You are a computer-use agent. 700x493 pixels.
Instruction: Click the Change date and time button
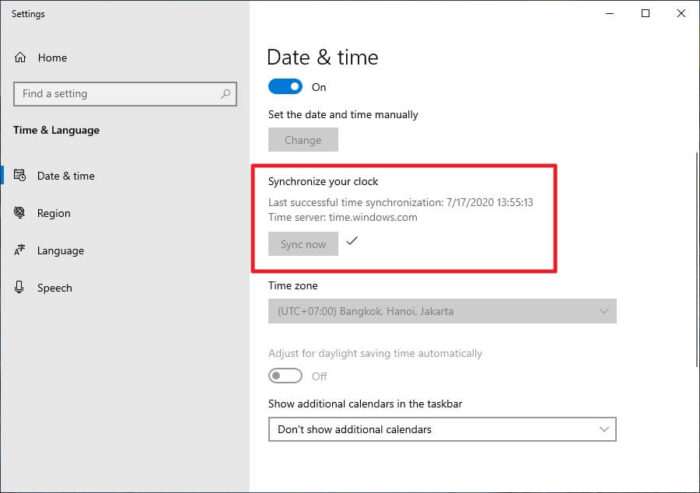(303, 140)
